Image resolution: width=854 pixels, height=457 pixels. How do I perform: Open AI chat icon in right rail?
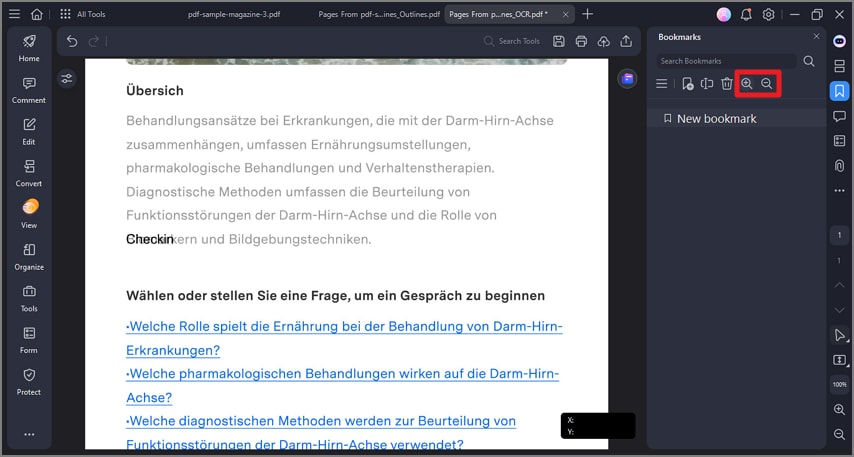click(x=839, y=41)
